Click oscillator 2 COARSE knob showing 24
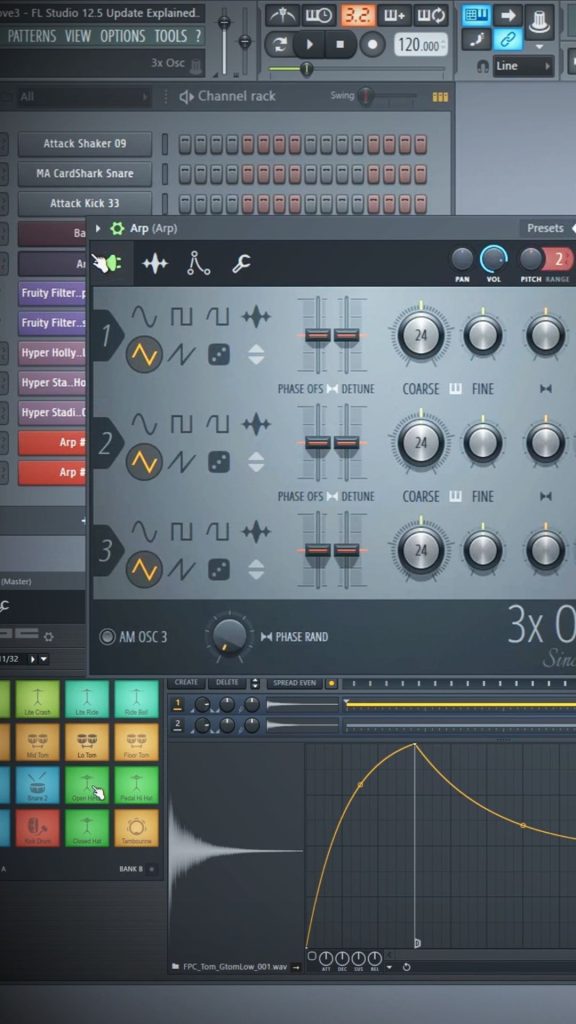 [421, 443]
